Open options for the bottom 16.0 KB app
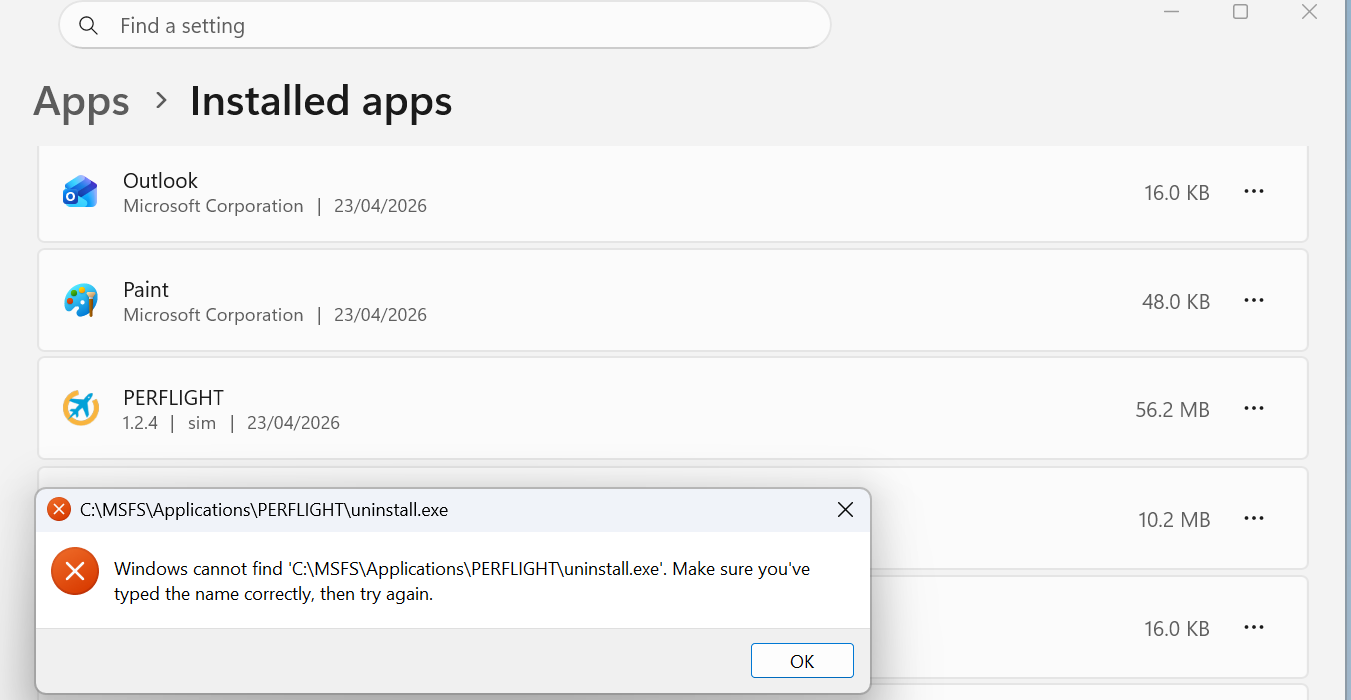The height and width of the screenshot is (700, 1351). 1254,627
